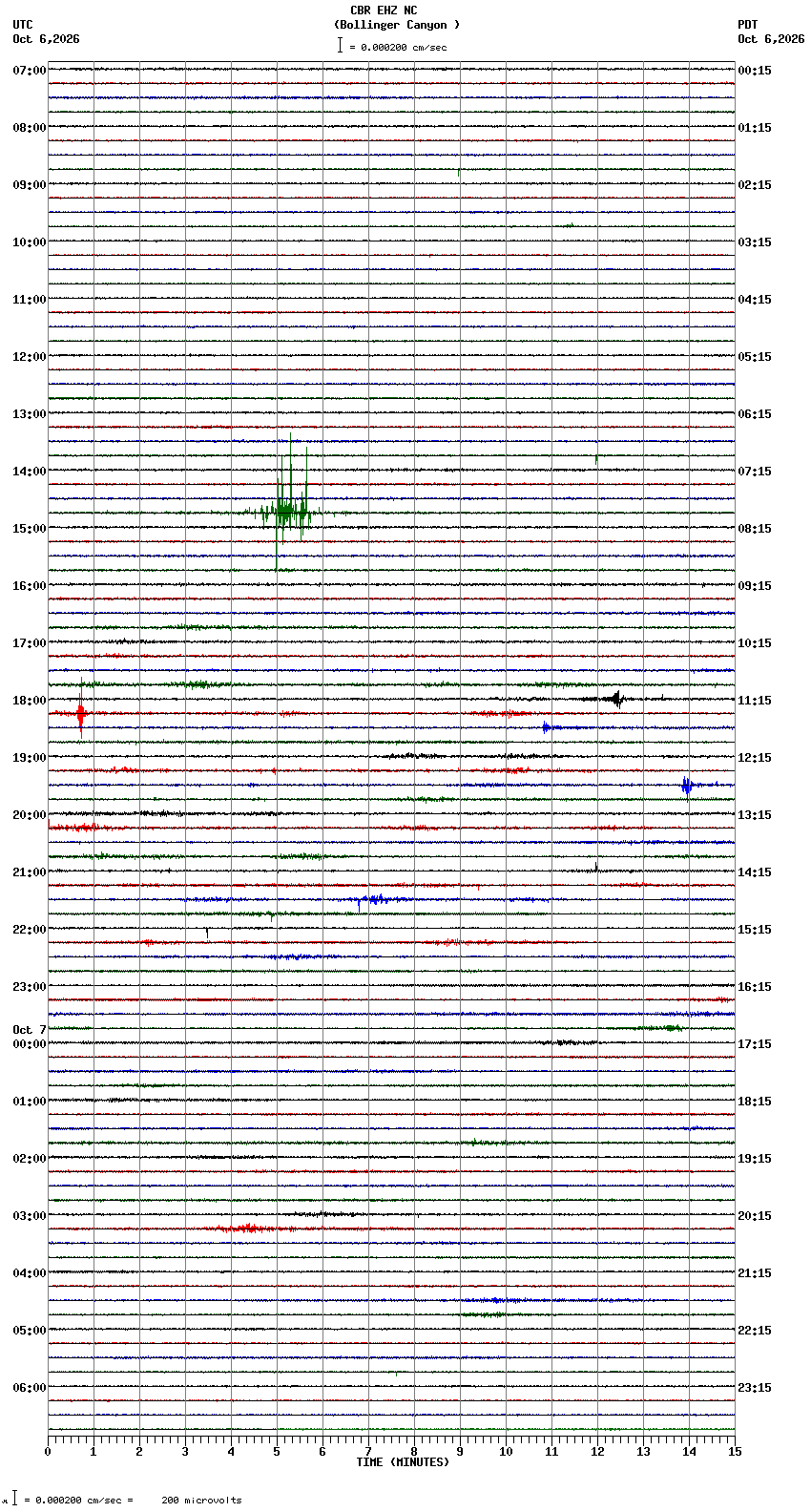Click the '10:00' UTC time label

click(30, 242)
